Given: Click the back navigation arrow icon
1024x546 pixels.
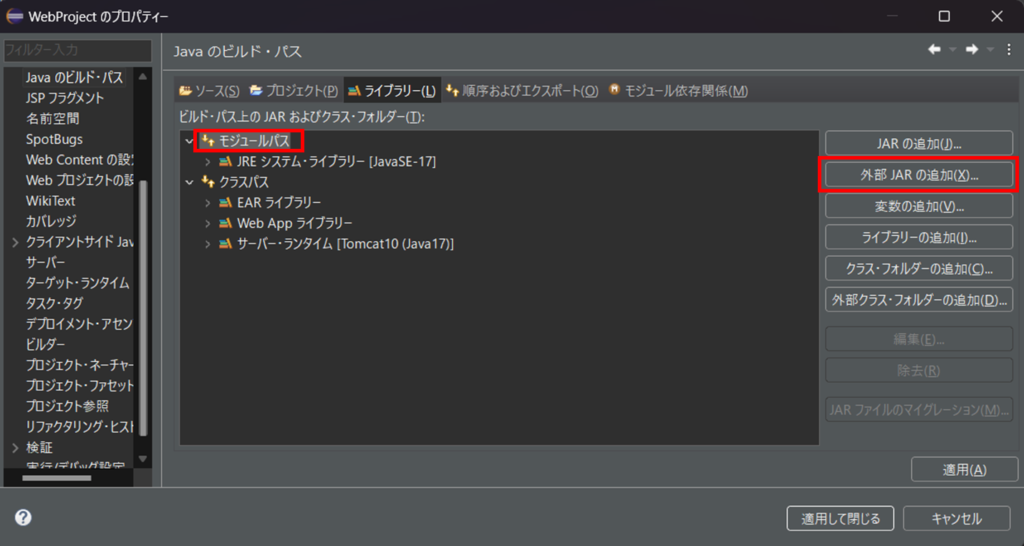Looking at the screenshot, I should pos(934,50).
